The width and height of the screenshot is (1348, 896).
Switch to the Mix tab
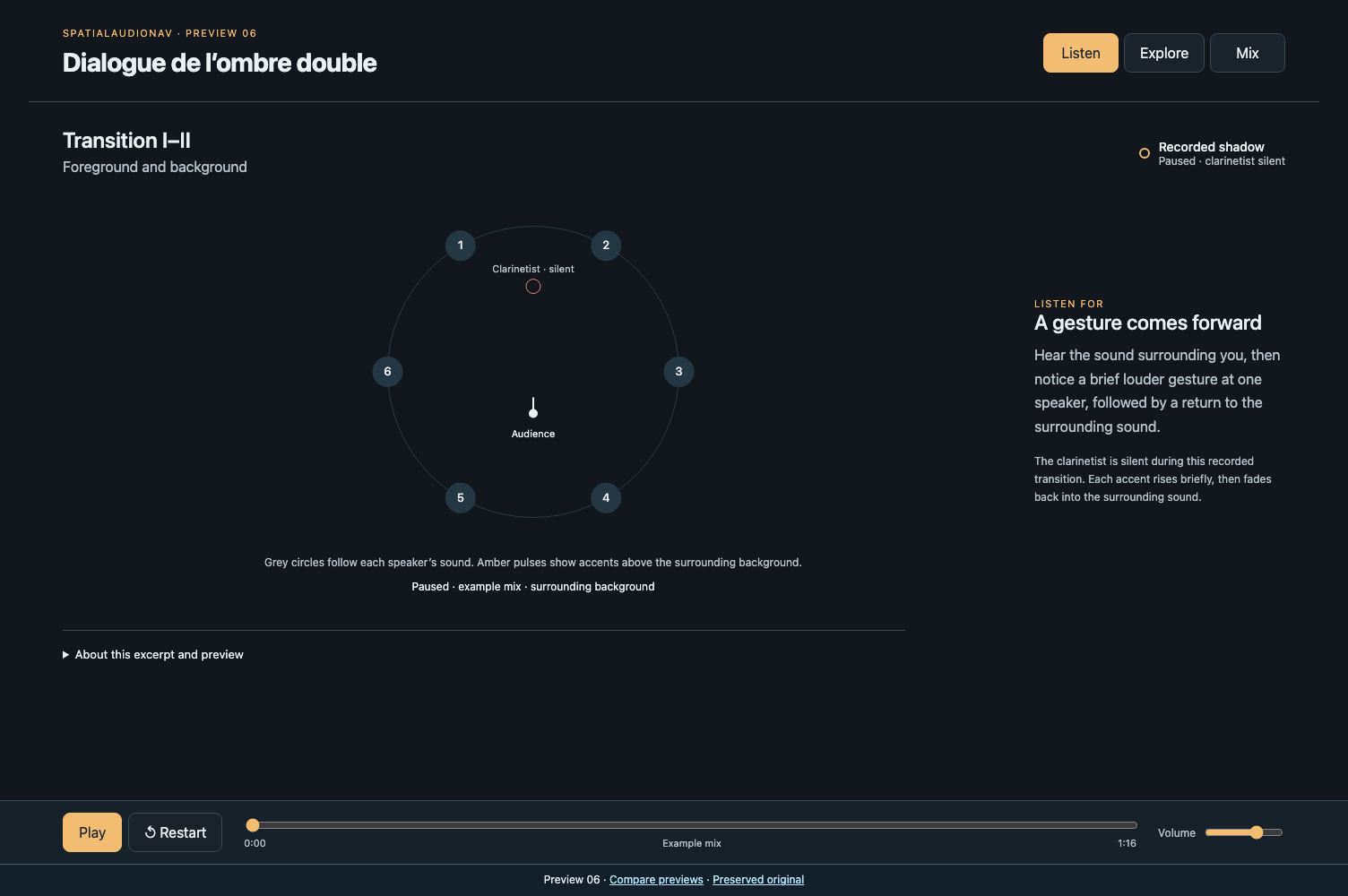(x=1248, y=53)
